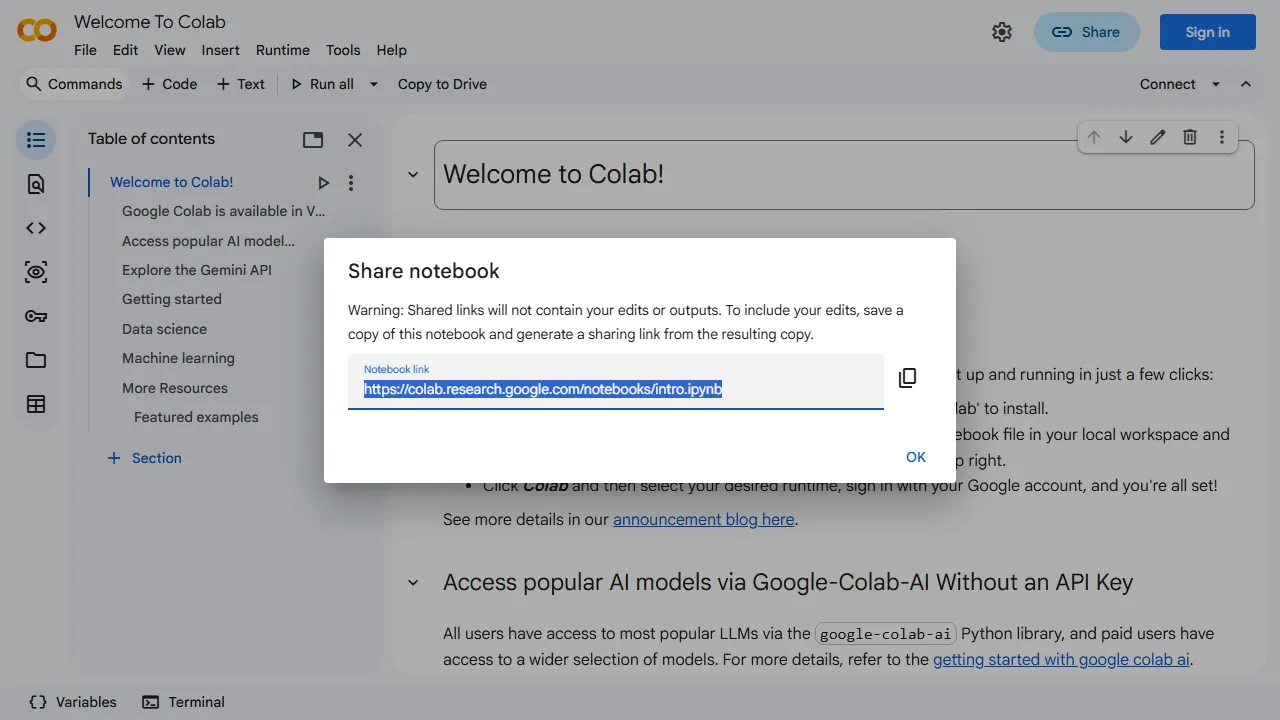Click the Sign in button
1280x720 pixels.
tap(1207, 32)
